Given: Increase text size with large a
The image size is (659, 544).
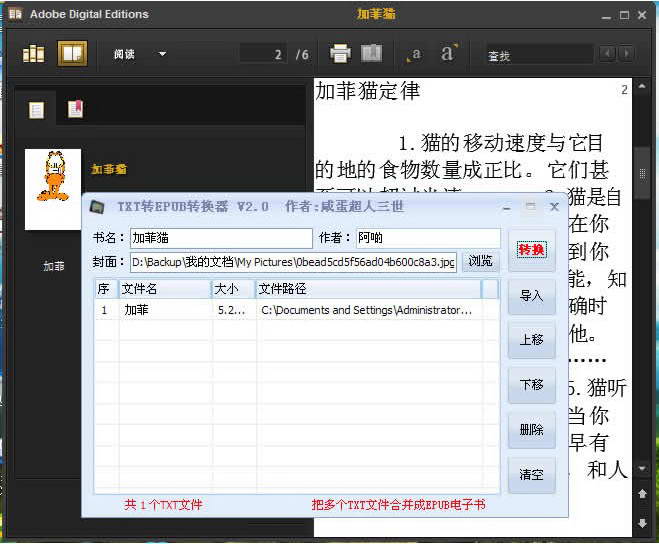Looking at the screenshot, I should 448,53.
